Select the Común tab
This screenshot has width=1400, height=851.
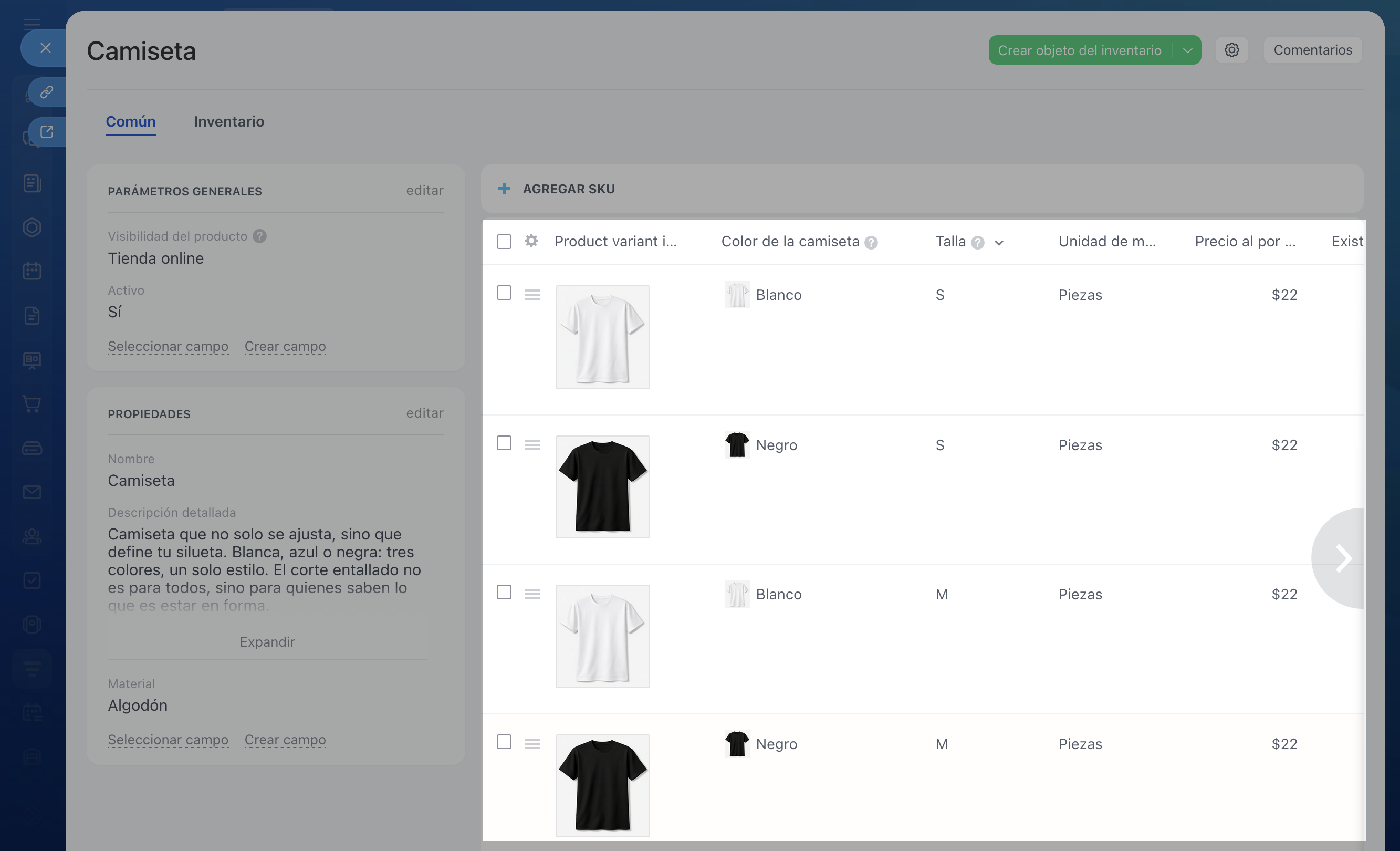tap(131, 122)
